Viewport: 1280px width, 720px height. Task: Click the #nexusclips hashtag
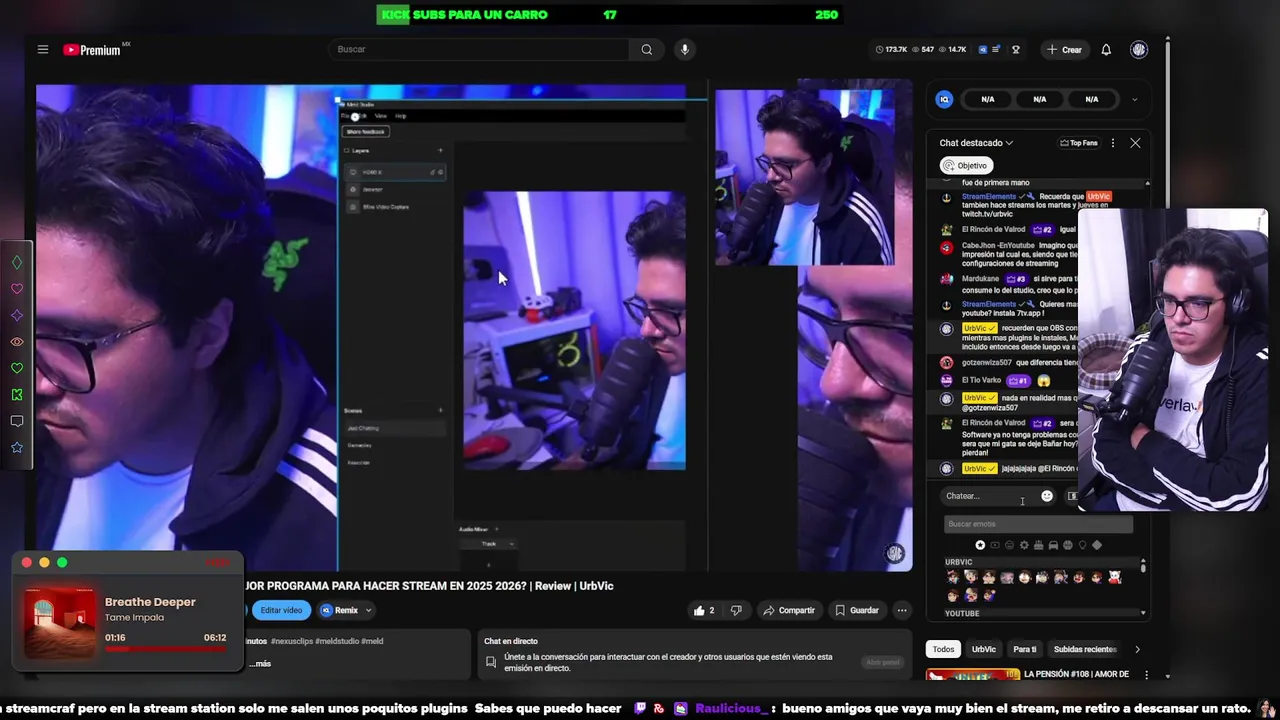coord(290,641)
